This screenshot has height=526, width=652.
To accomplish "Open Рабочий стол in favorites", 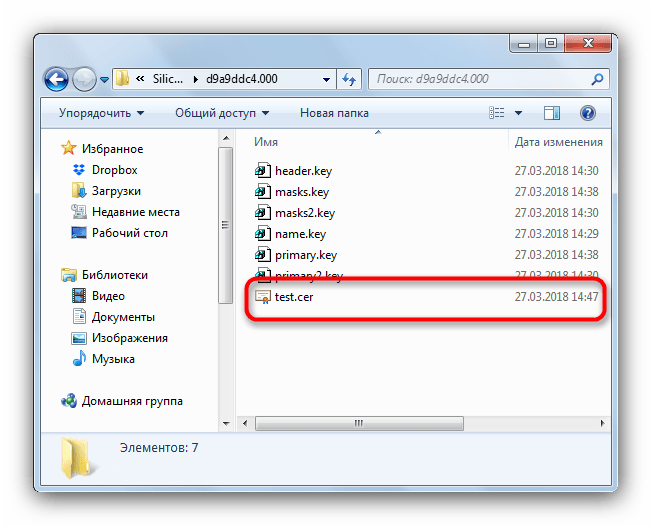I will [129, 233].
